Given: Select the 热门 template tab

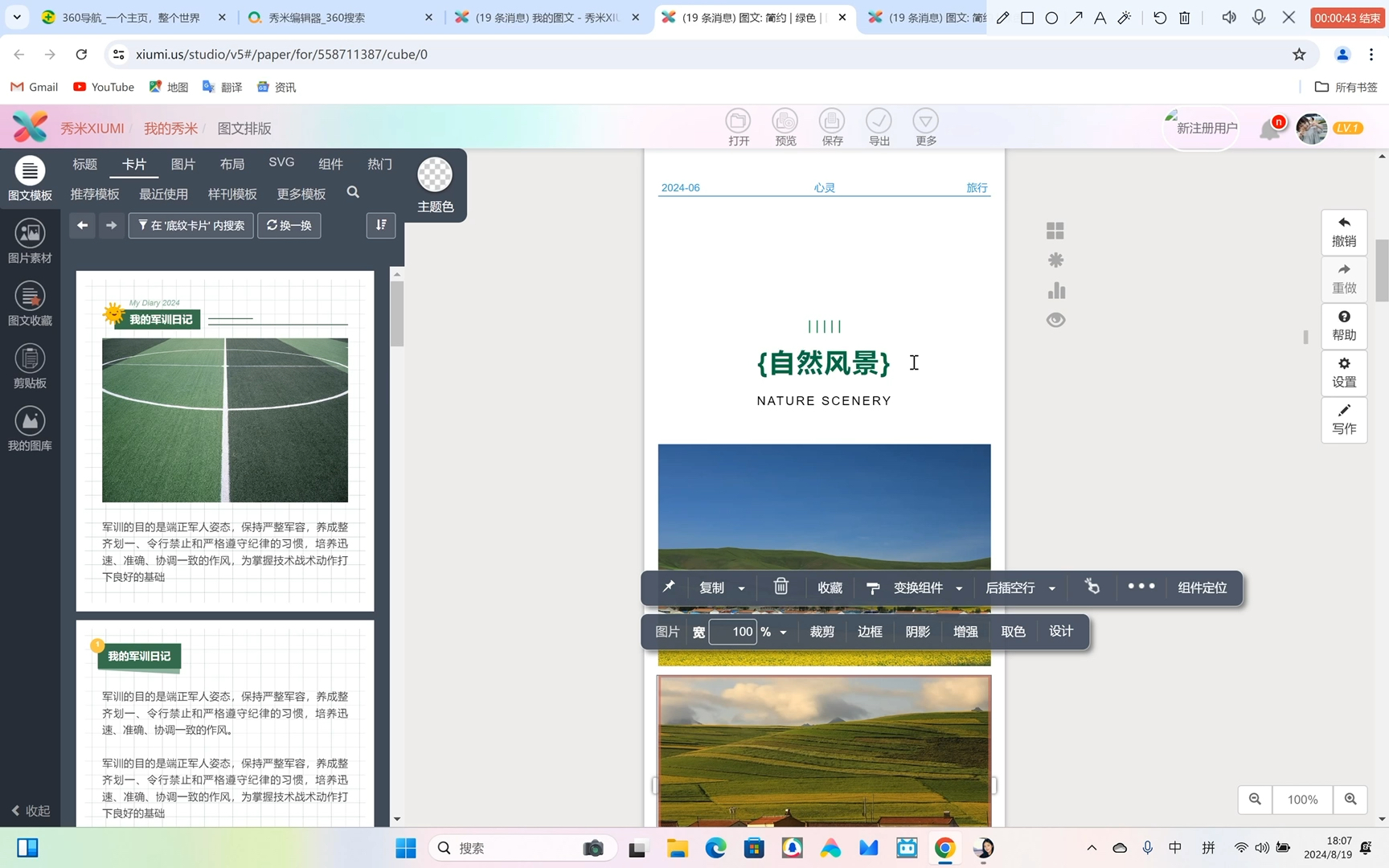Looking at the screenshot, I should point(379,164).
